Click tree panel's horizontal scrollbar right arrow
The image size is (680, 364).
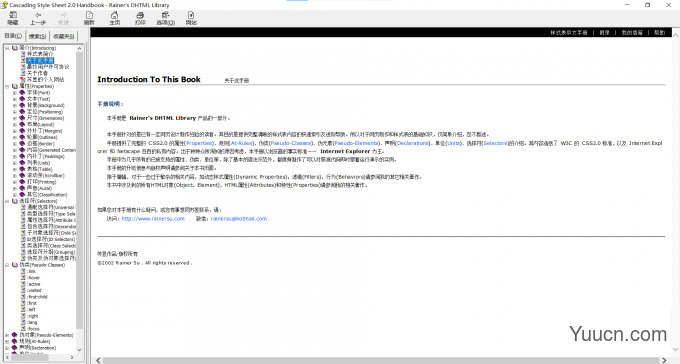72,357
